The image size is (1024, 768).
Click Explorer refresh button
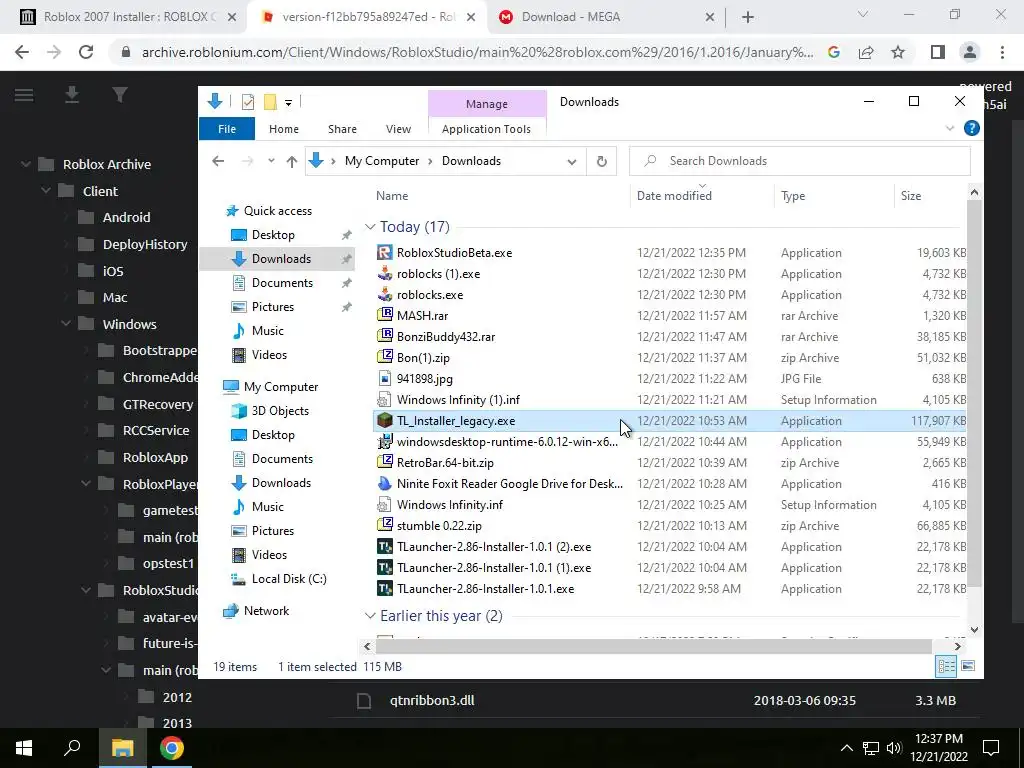[x=601, y=161]
